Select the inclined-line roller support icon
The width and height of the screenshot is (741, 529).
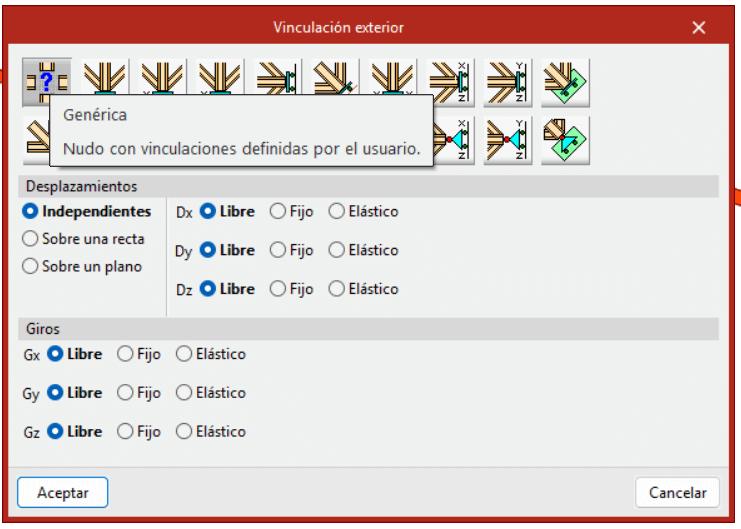(x=335, y=81)
